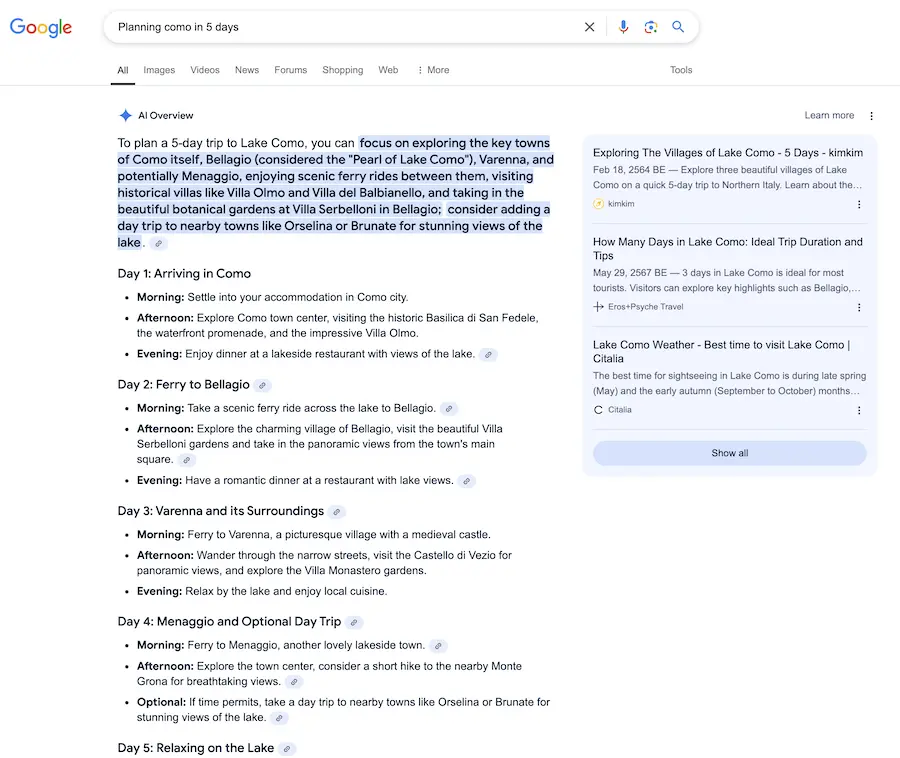Open the citation chip next to Ferry to Bellagio

(x=262, y=384)
